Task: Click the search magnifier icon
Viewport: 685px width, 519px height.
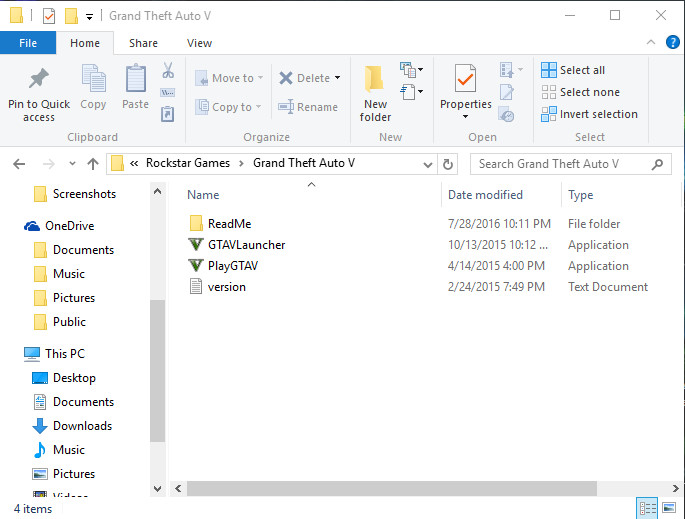Action: tap(657, 164)
